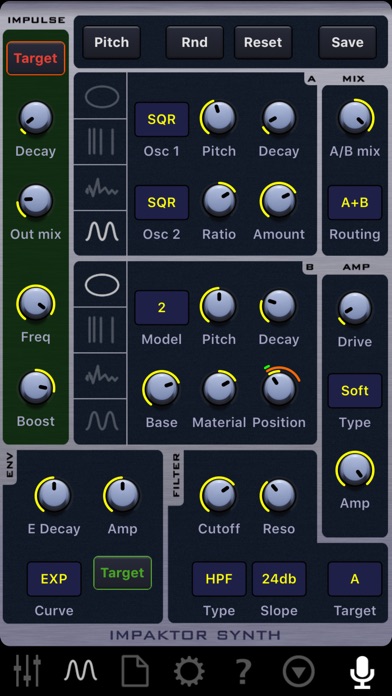This screenshot has height=696, width=392.
Task: Toggle the red Impulse Target button
Action: tap(36, 58)
